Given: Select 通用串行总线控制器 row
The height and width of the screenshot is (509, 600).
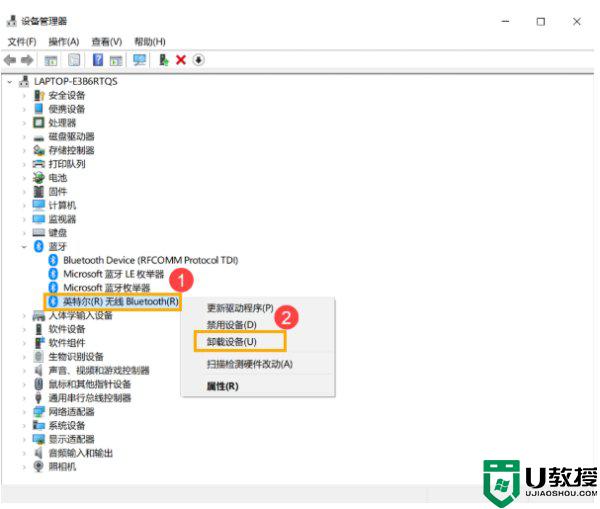Looking at the screenshot, I should (90, 398).
